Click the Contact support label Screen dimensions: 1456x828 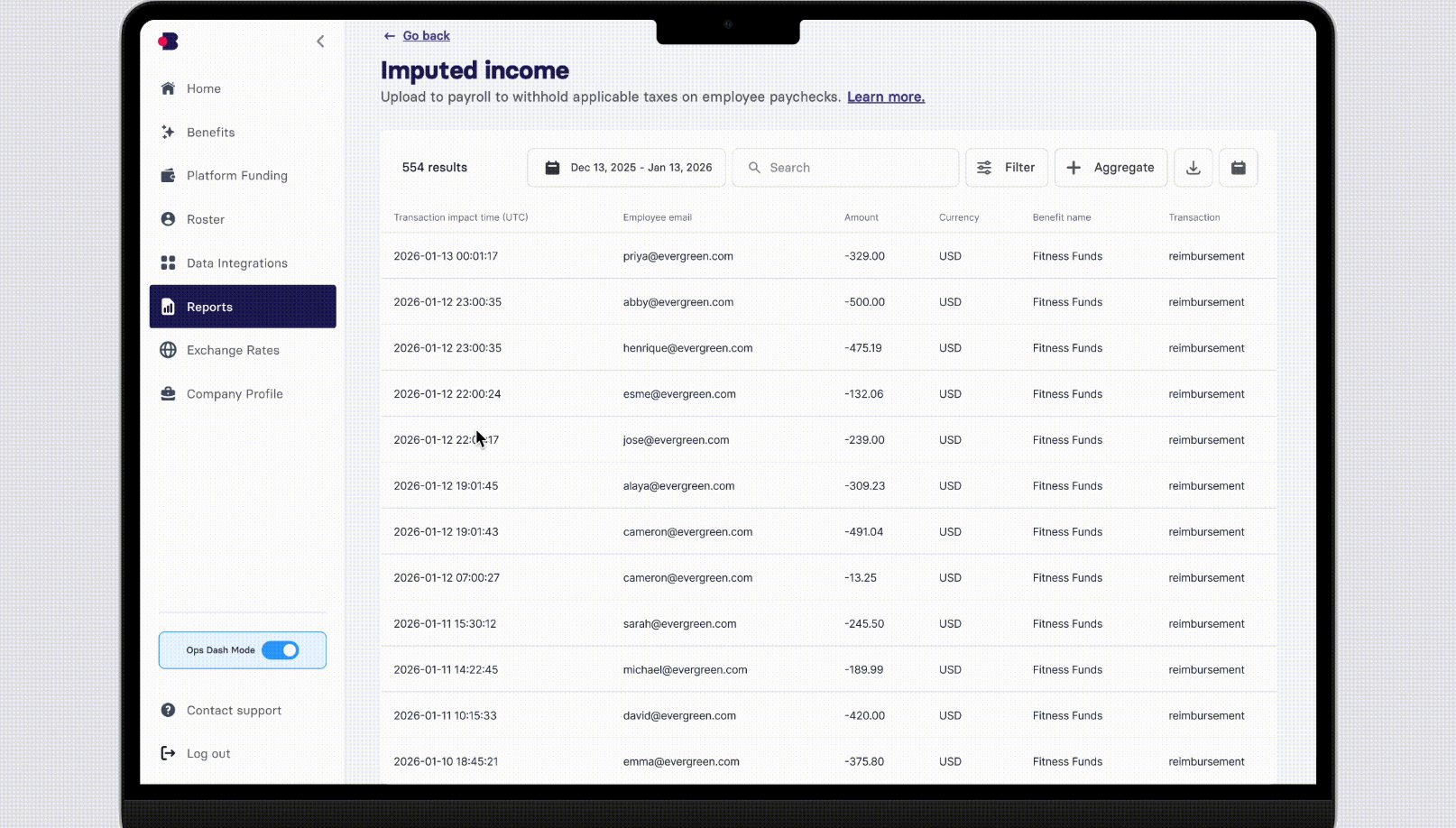234,711
